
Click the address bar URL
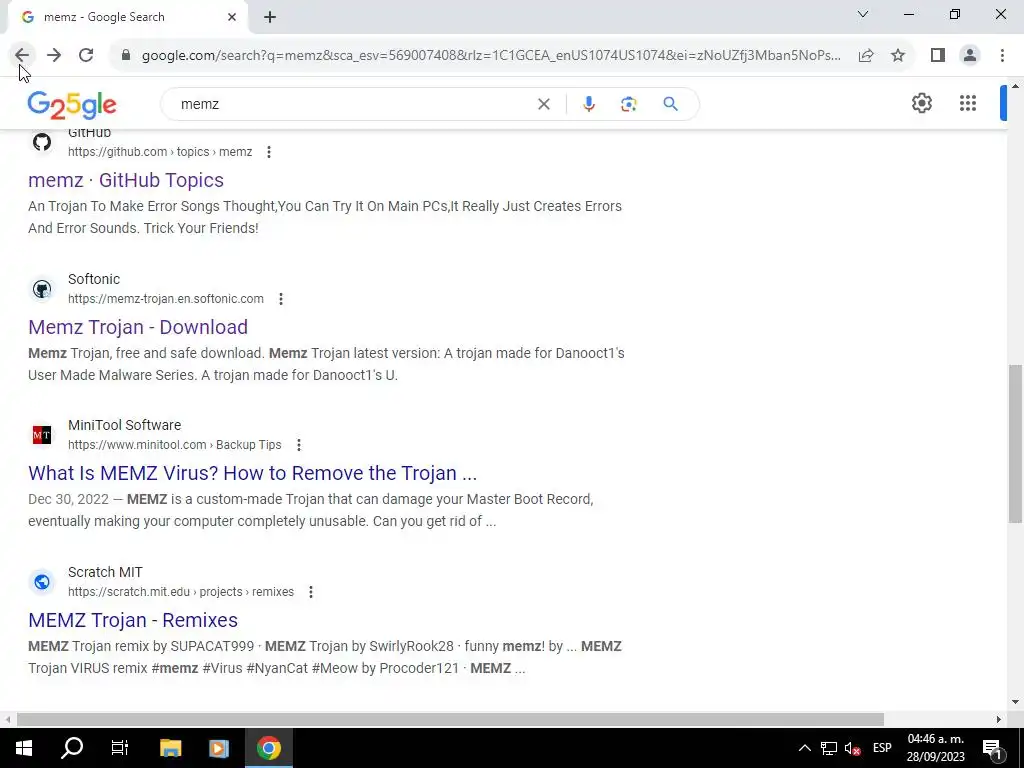point(491,55)
